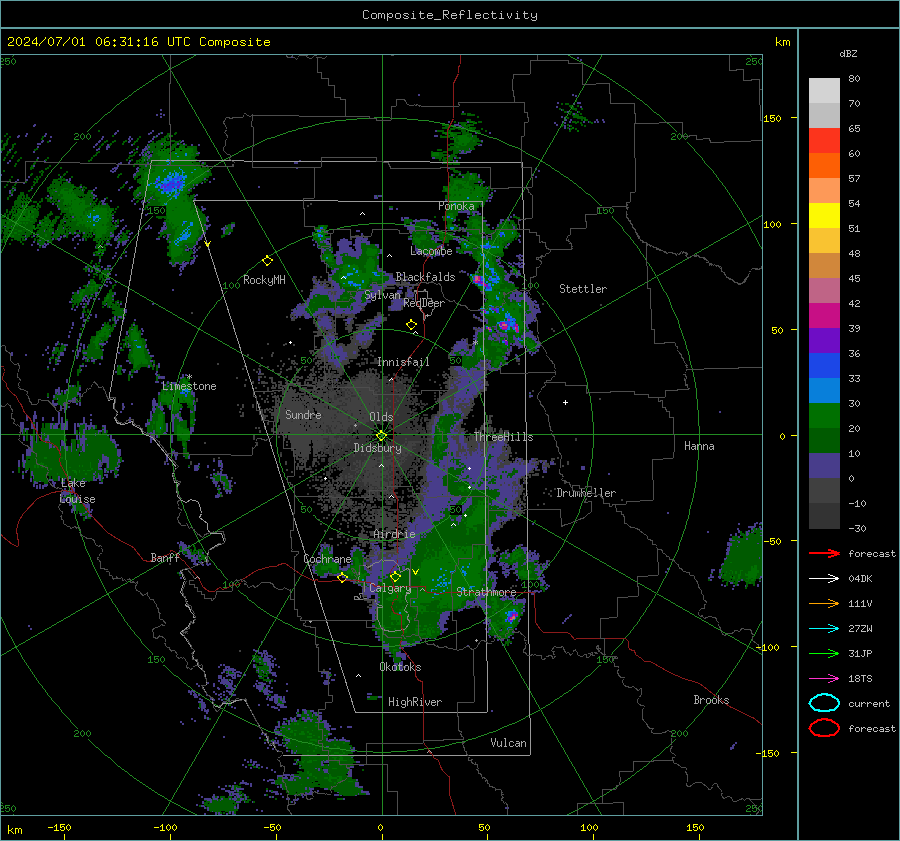
Task: Pick the slate purple swatch between 10 and 0
Action: coord(824,465)
